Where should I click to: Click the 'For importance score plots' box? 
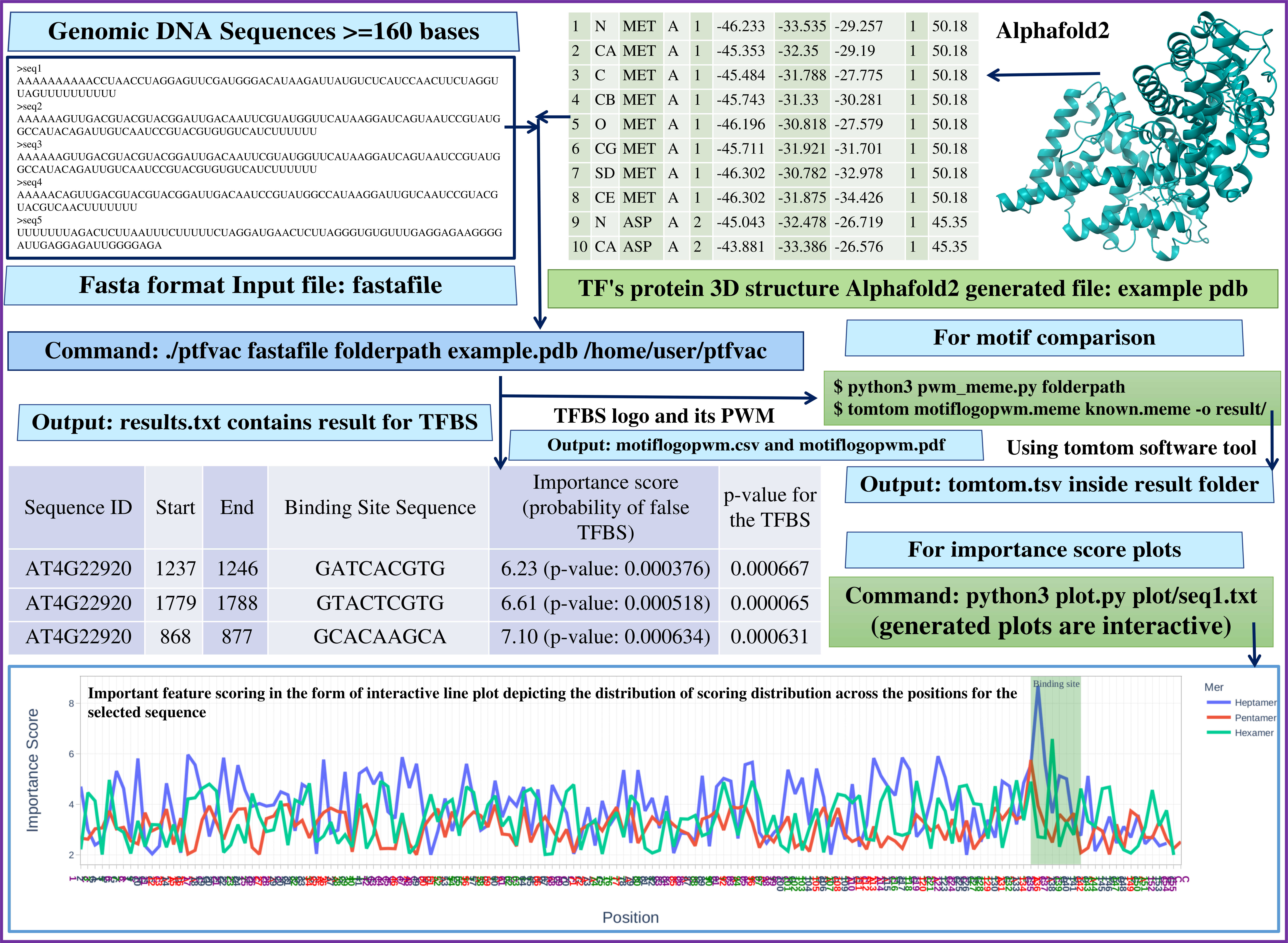pyautogui.click(x=1044, y=550)
